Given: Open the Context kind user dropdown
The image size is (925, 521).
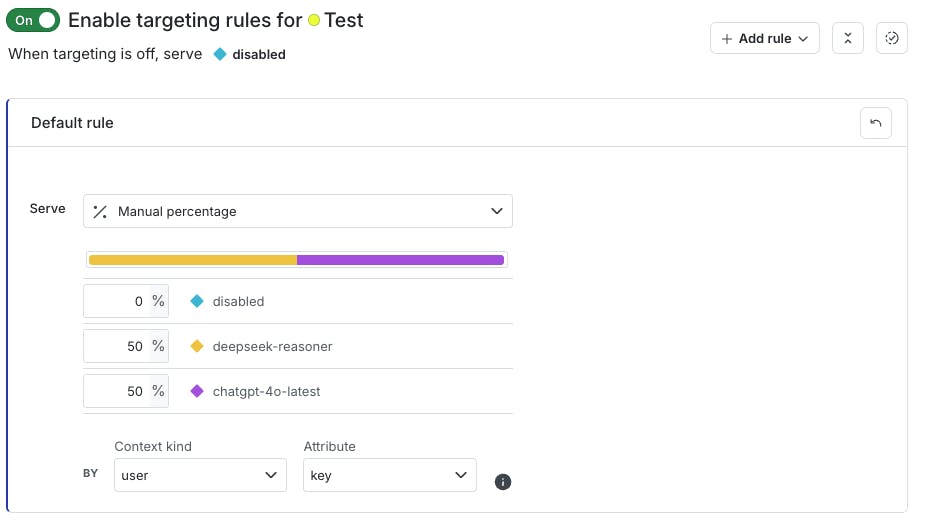Looking at the screenshot, I should coord(200,475).
